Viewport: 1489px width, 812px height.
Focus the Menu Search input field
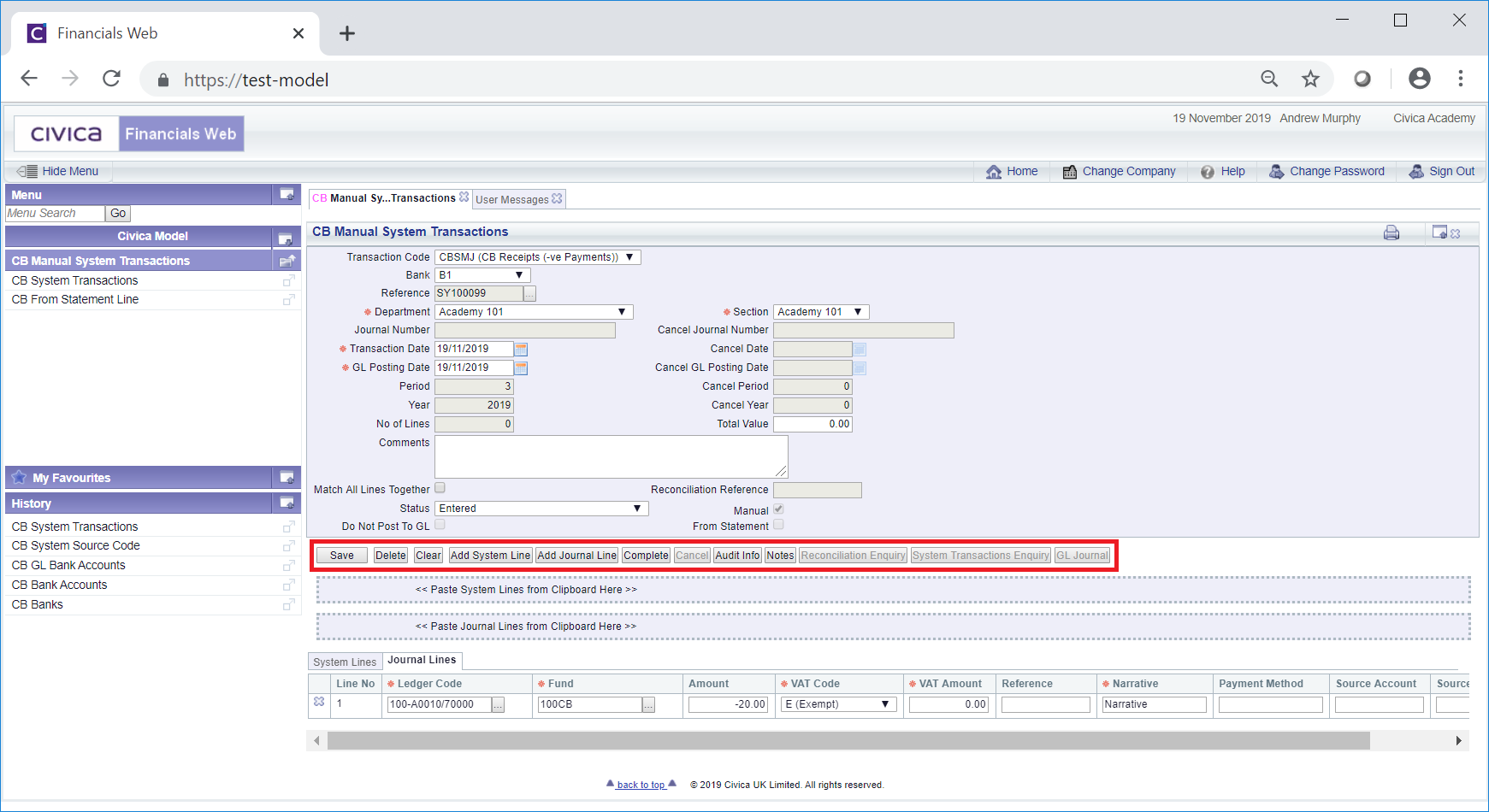56,214
